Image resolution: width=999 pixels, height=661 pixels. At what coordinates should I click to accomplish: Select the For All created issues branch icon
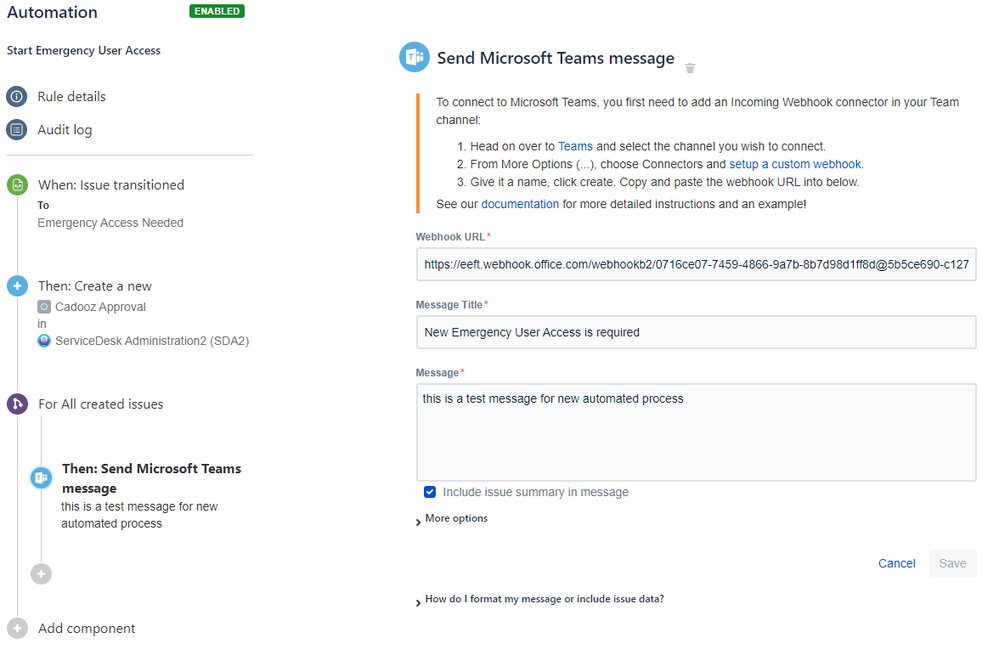click(17, 403)
